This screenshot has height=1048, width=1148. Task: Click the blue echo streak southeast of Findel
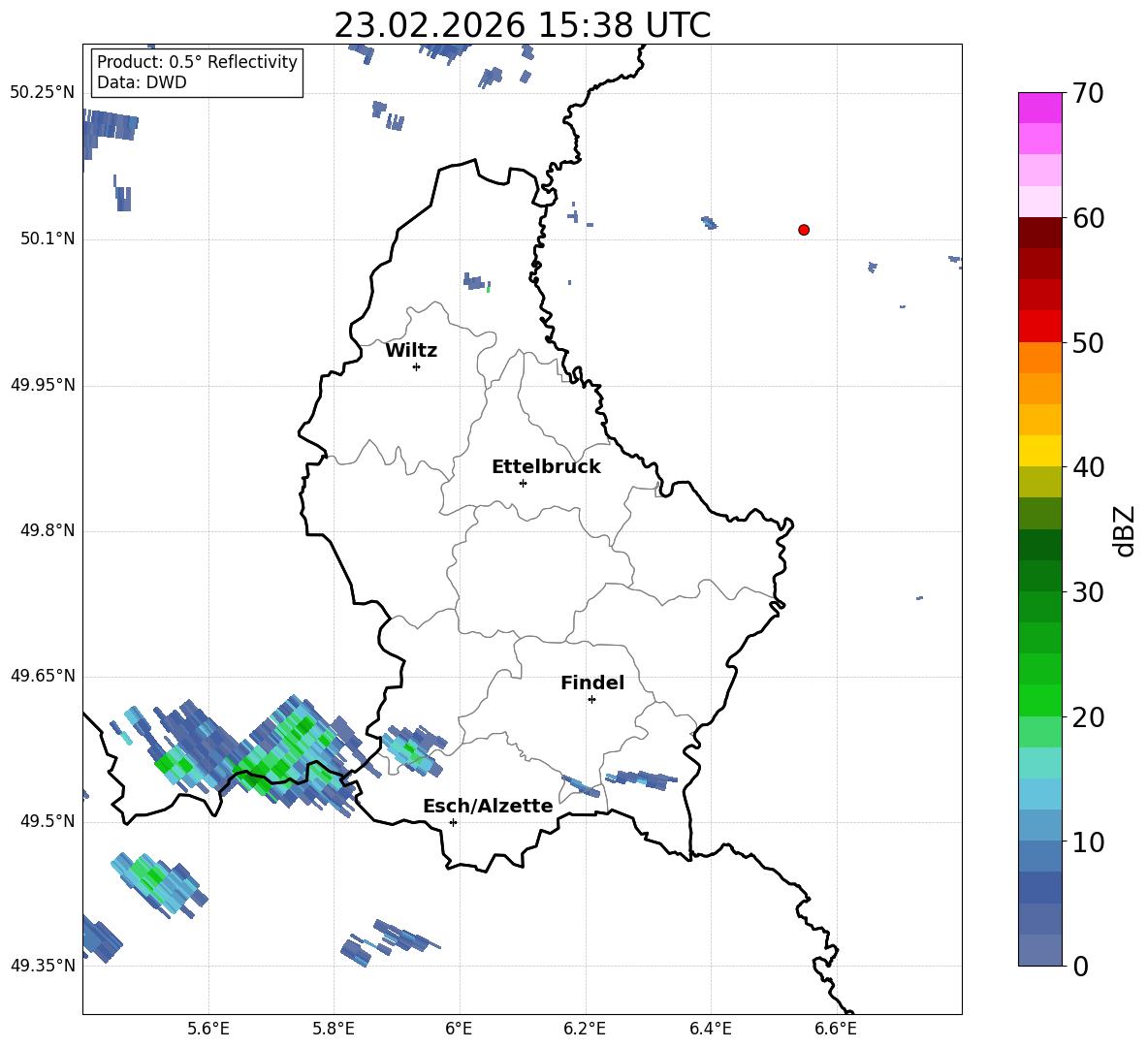(x=641, y=779)
